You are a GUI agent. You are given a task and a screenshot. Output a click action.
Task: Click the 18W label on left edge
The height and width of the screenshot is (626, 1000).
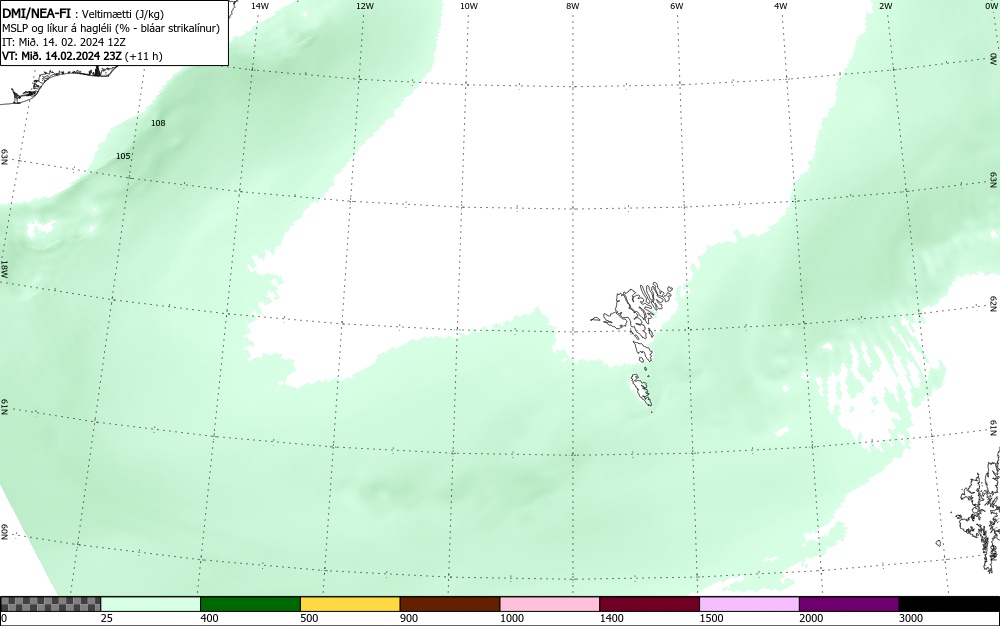(4, 268)
